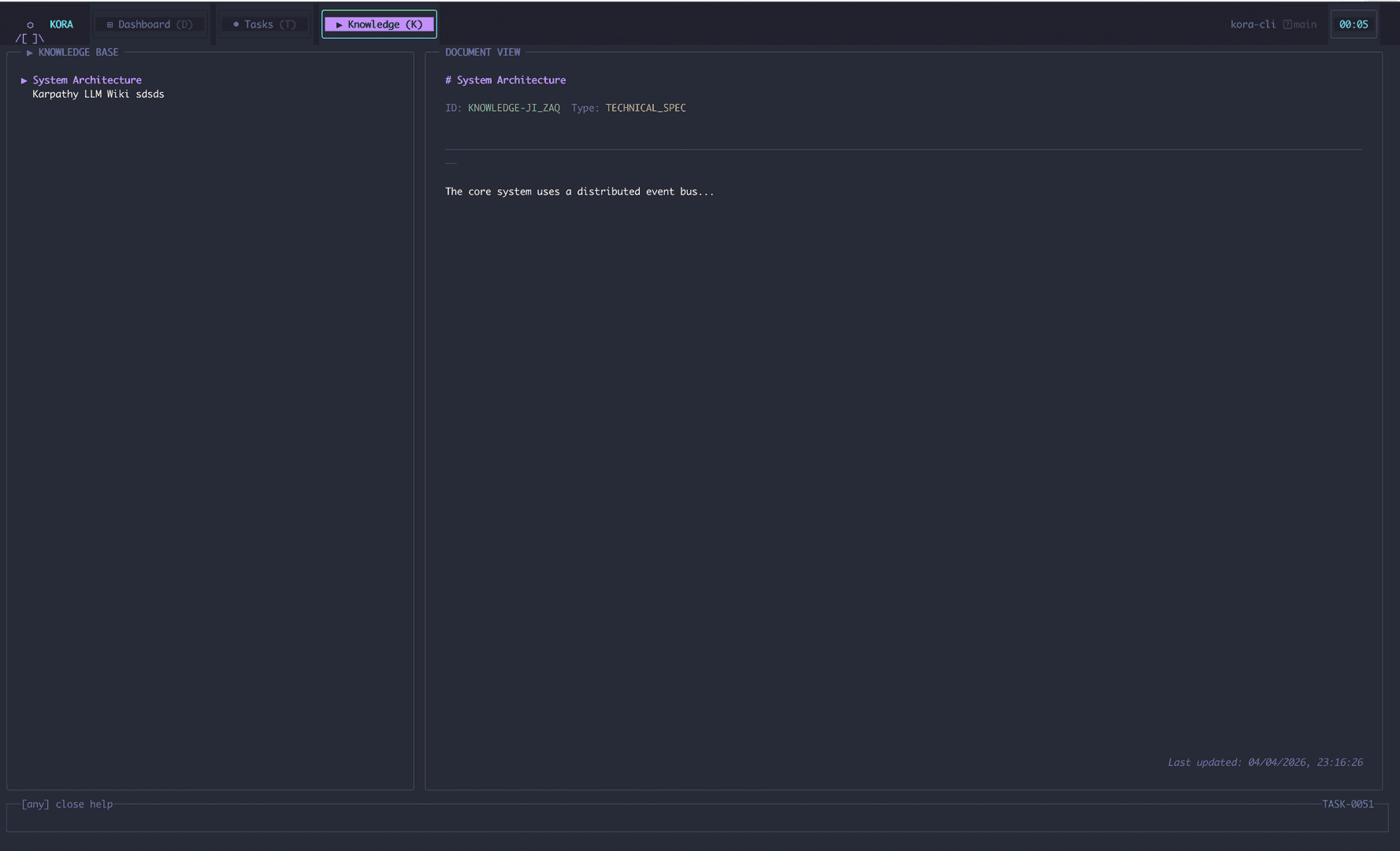This screenshot has width=1400, height=851.
Task: Click the arrow beside KNOWLEDGE BASE header
Action: (x=29, y=52)
